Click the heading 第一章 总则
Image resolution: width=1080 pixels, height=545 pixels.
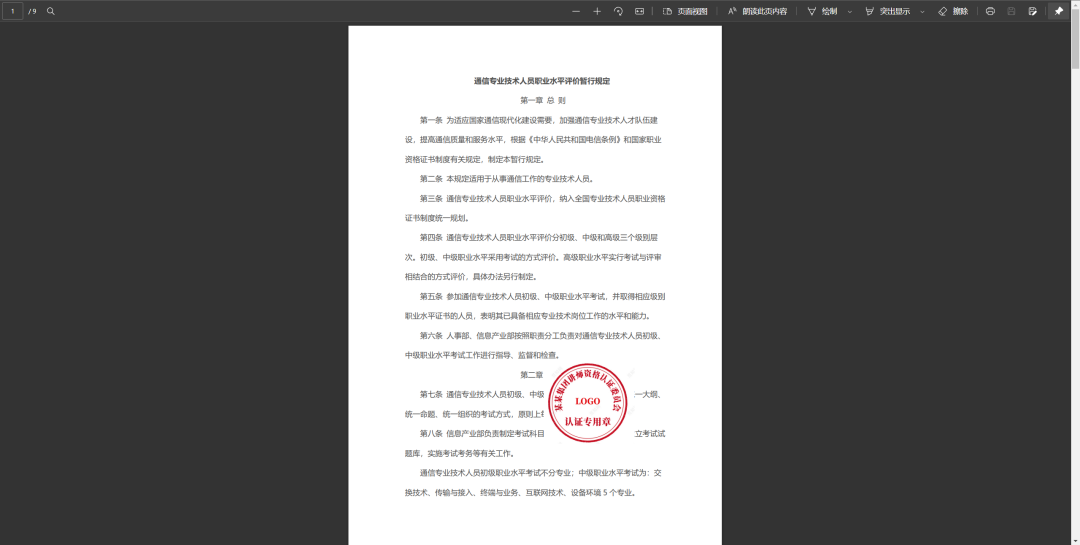click(x=543, y=100)
